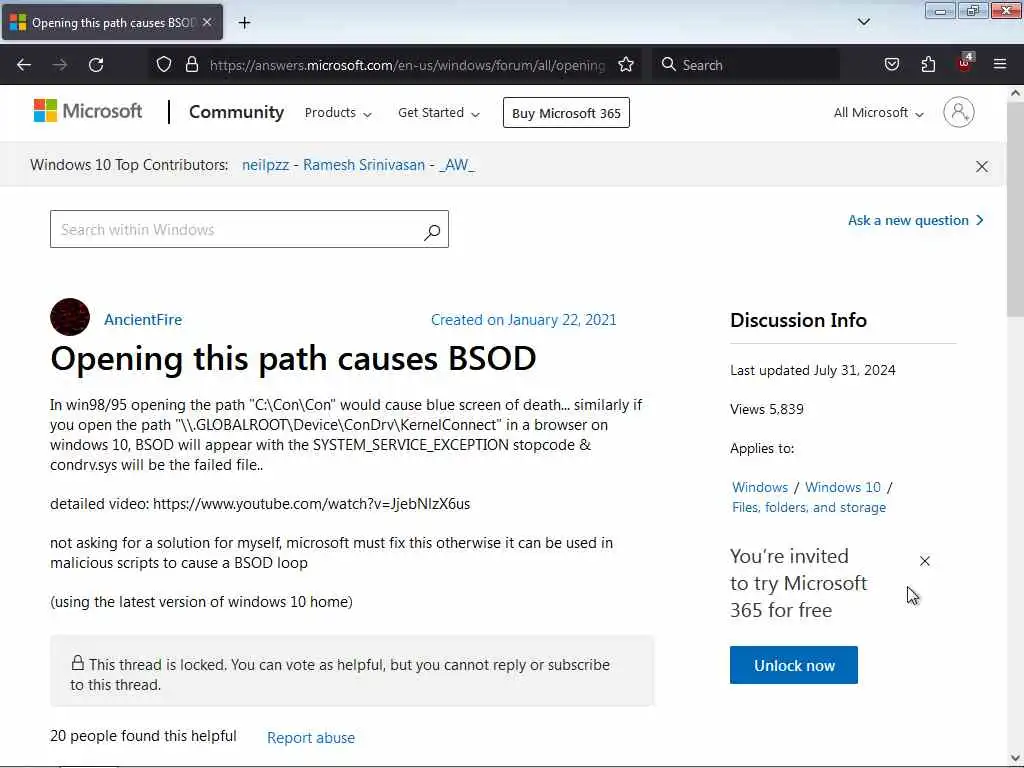
Task: Click the lock icon in locked notice
Action: [x=78, y=663]
